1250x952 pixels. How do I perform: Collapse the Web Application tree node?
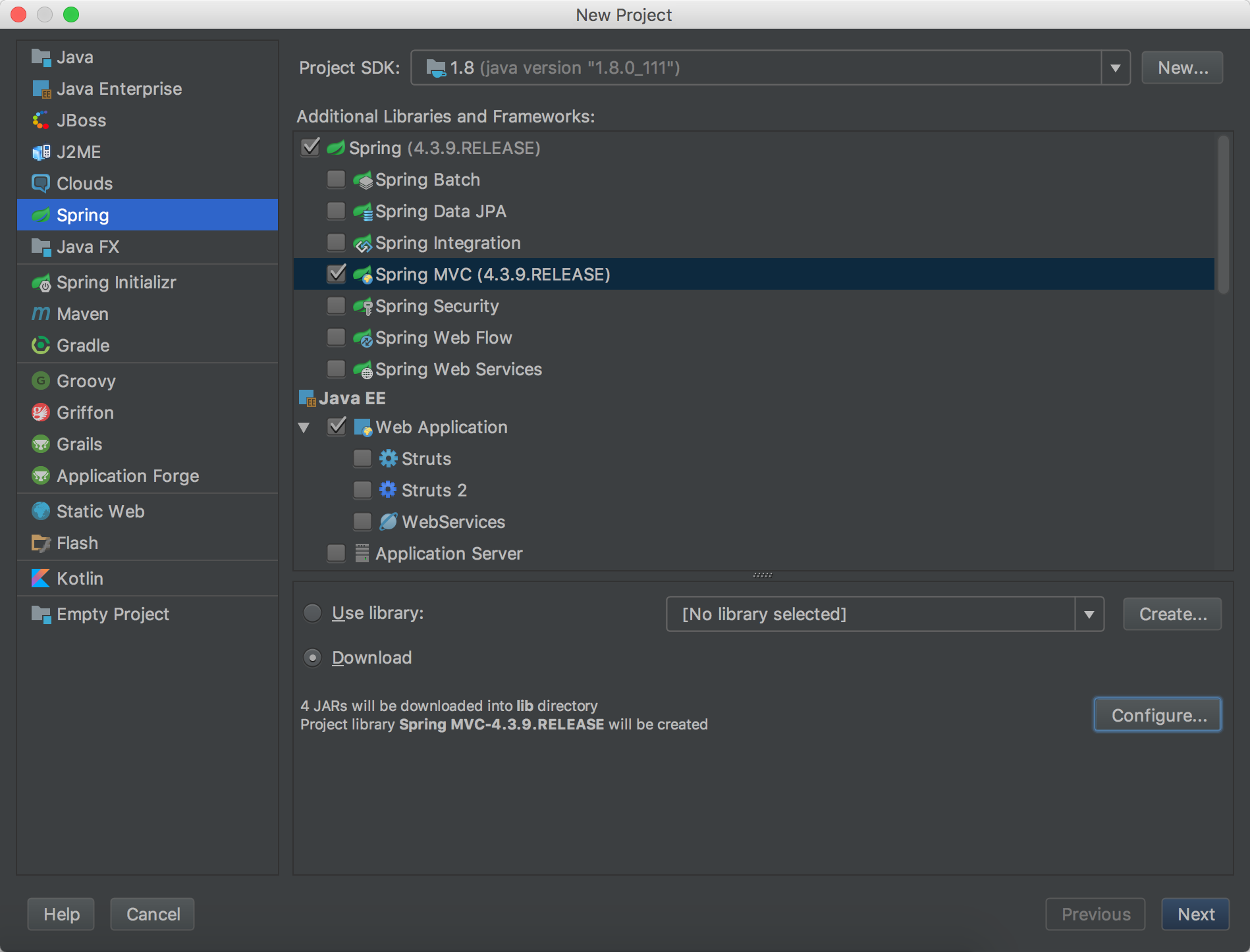coord(304,428)
